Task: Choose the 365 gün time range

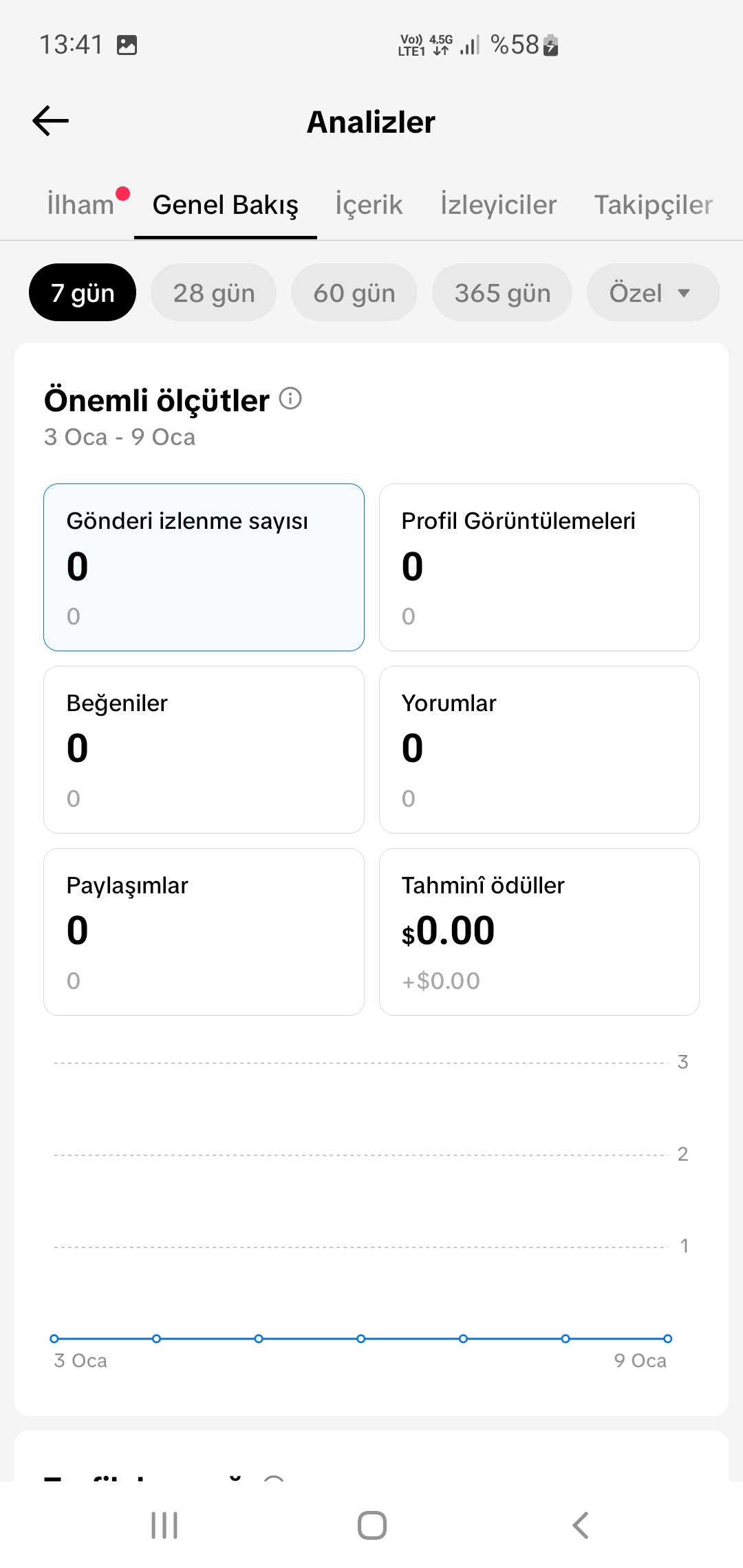Action: tap(502, 292)
